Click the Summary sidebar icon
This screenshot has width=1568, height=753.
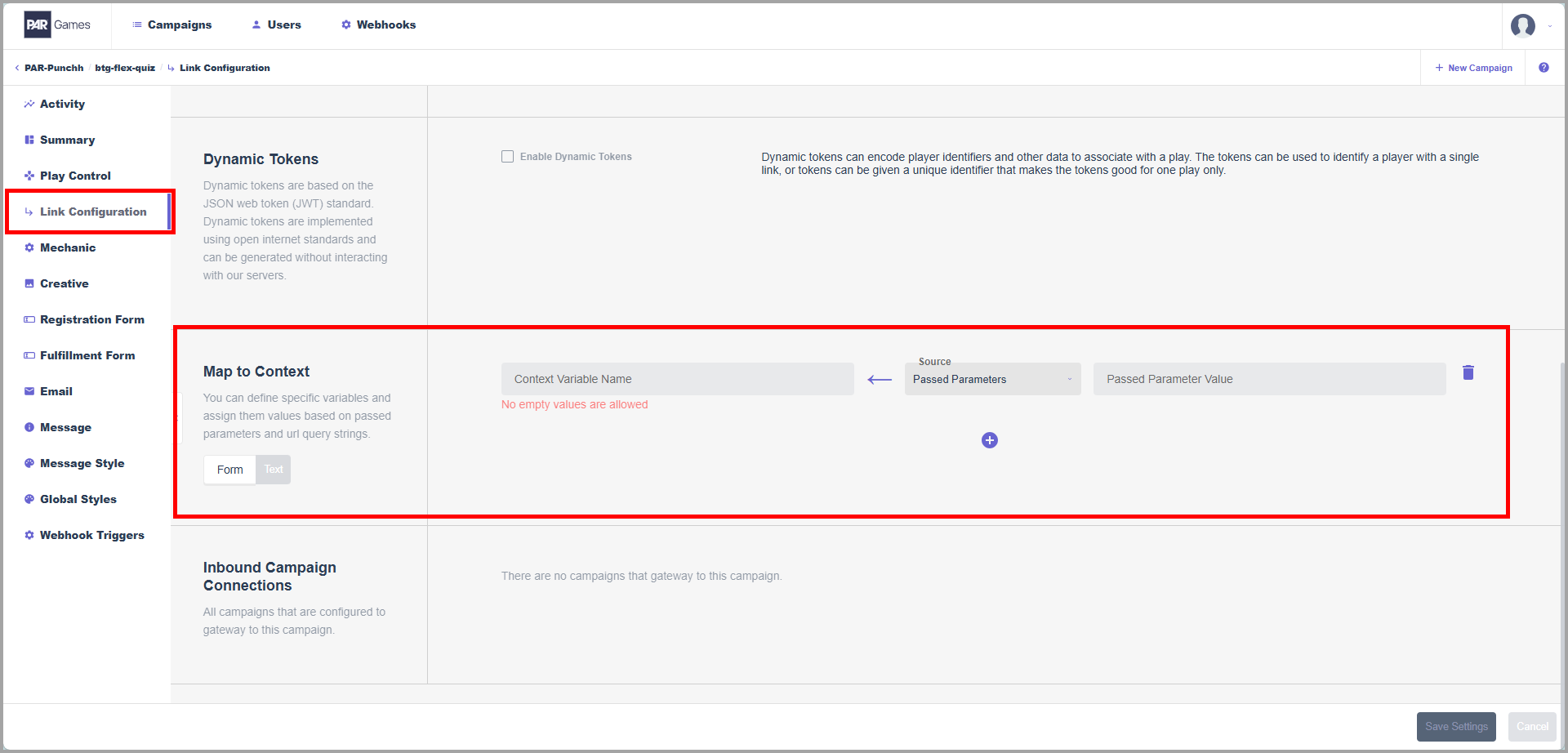pos(29,140)
